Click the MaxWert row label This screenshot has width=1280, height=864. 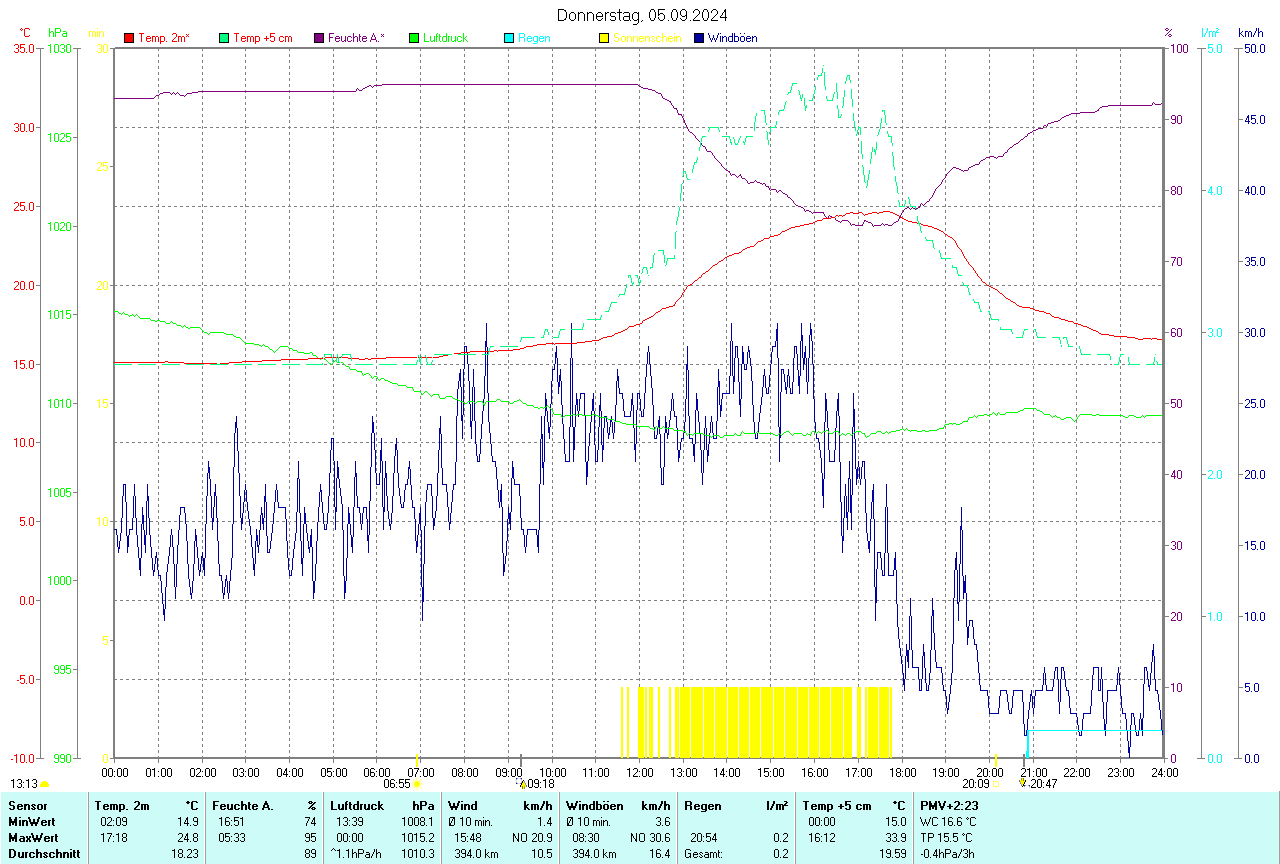click(34, 837)
